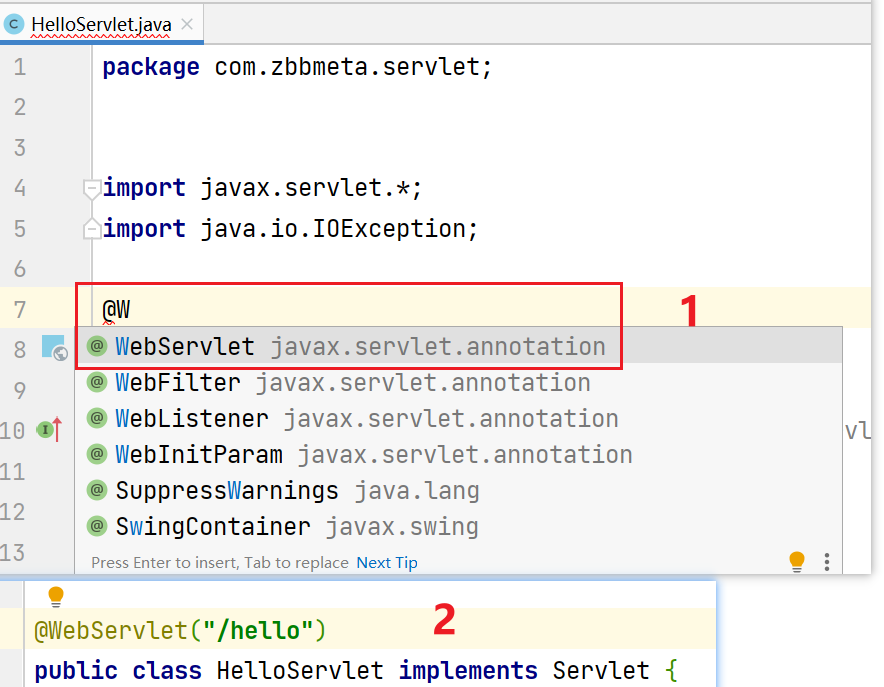The height and width of the screenshot is (687, 884).
Task: Click the intention lightbulb above @WebServlet annotation
Action: point(56,597)
